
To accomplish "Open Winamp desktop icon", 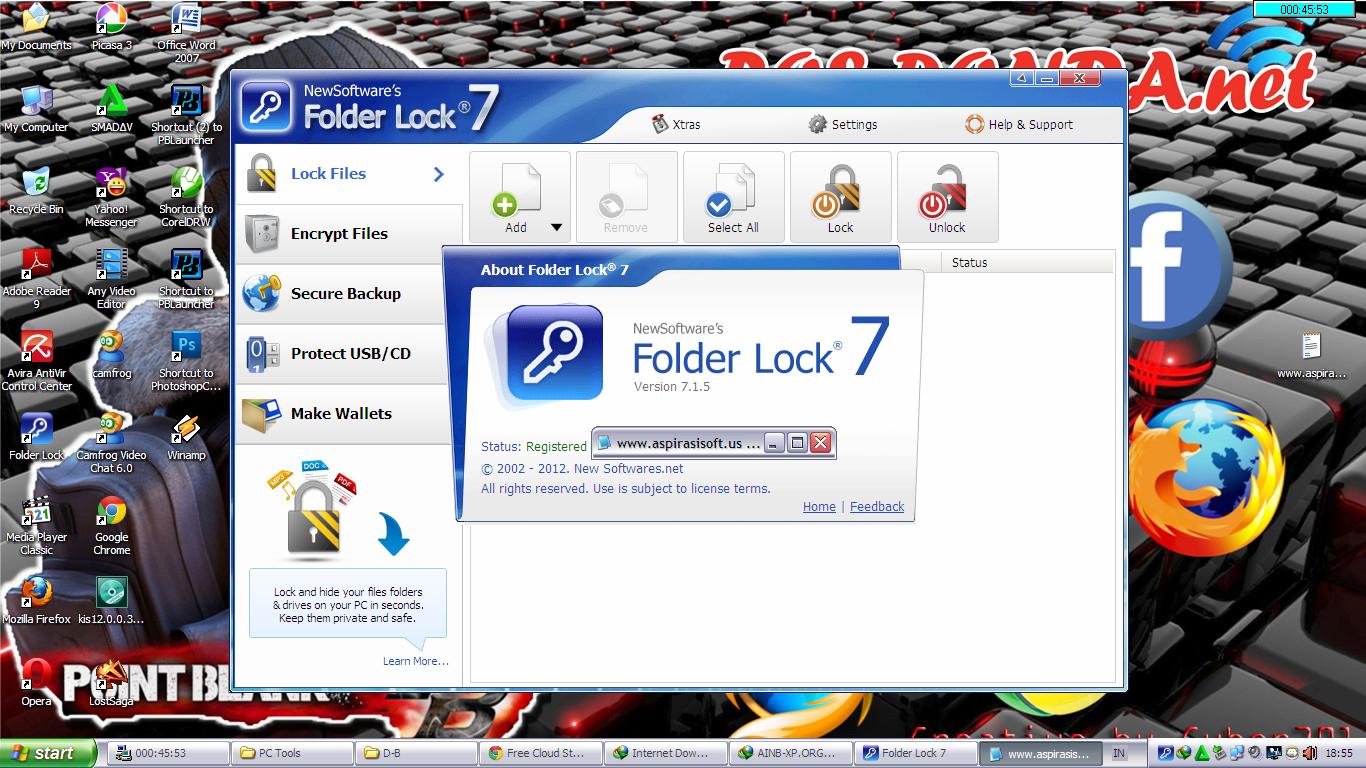I will [186, 437].
